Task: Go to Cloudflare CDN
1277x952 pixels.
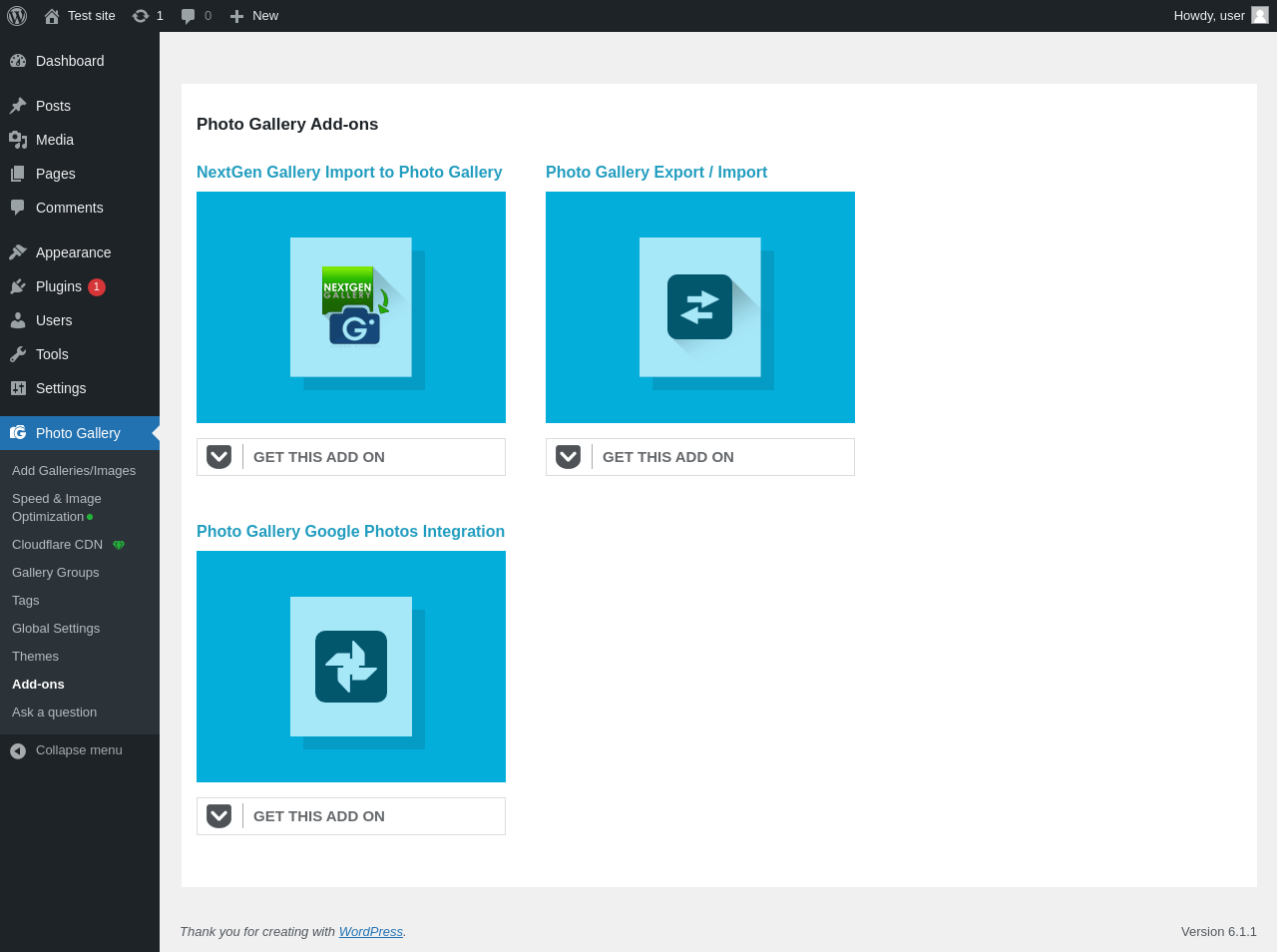Action: point(80,545)
